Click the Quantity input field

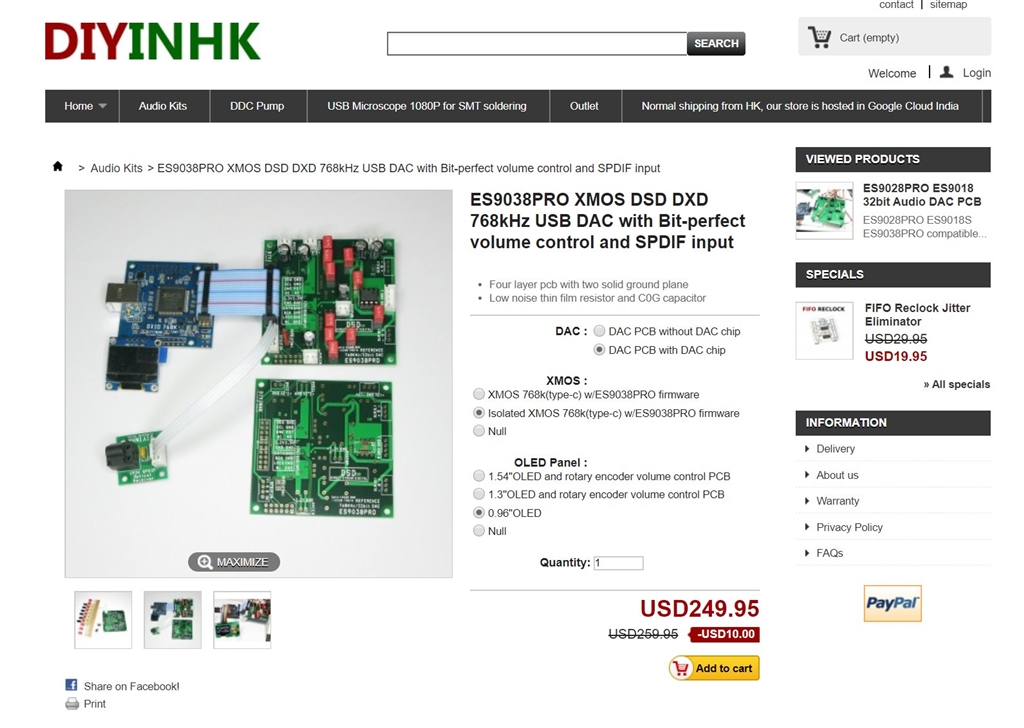coord(618,563)
